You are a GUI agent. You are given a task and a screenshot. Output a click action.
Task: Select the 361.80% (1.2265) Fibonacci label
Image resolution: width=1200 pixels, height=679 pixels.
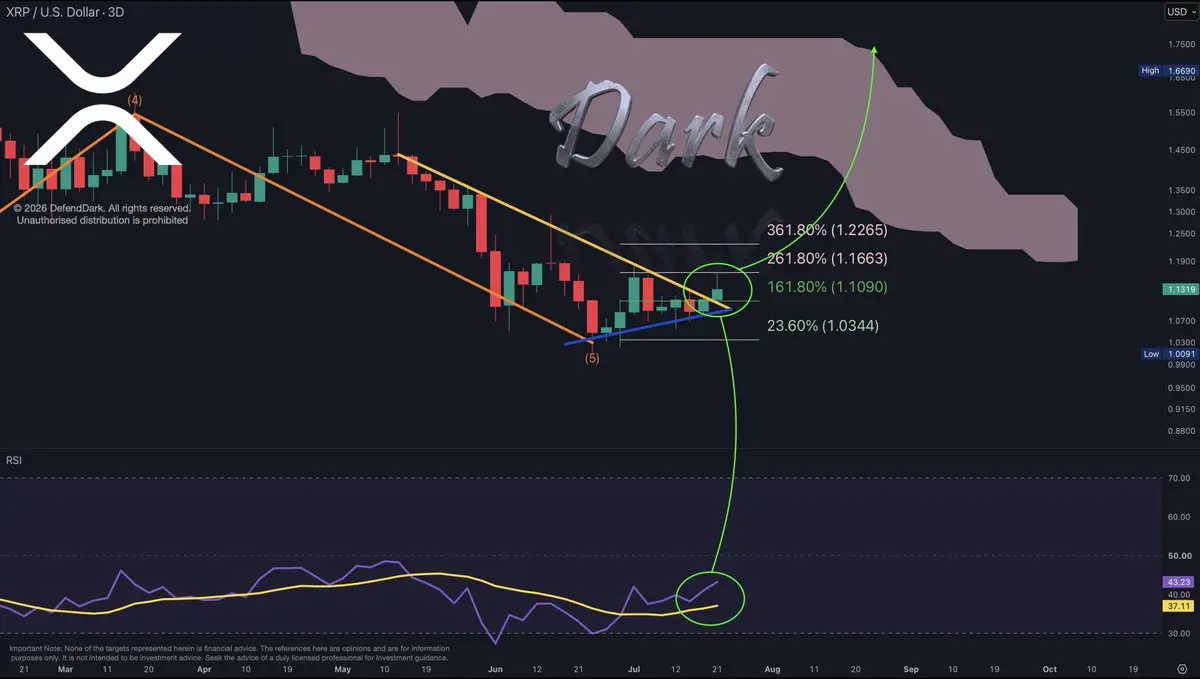coord(827,230)
